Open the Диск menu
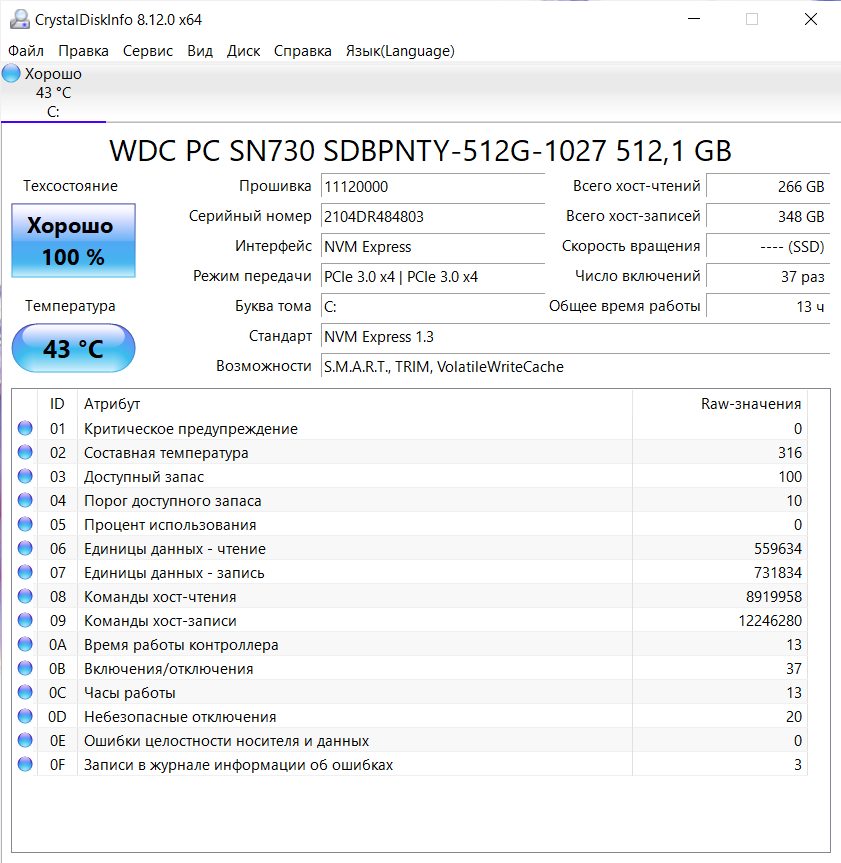 point(243,51)
